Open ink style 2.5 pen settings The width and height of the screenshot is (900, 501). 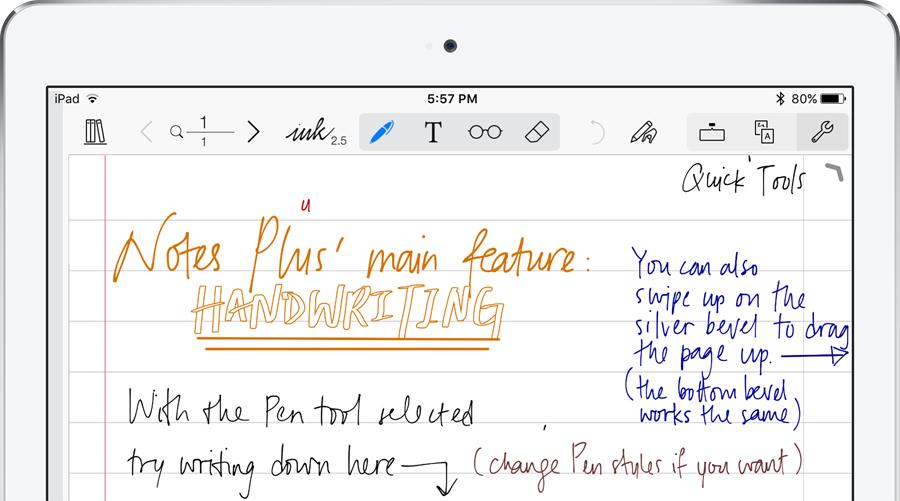[316, 132]
